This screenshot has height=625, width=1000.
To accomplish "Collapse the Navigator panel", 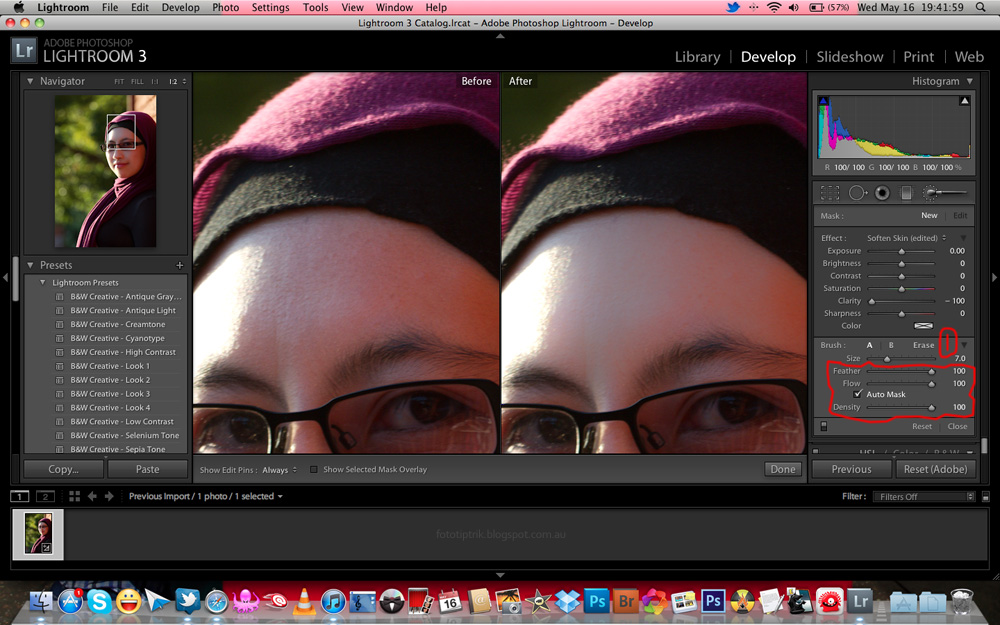I will [30, 81].
